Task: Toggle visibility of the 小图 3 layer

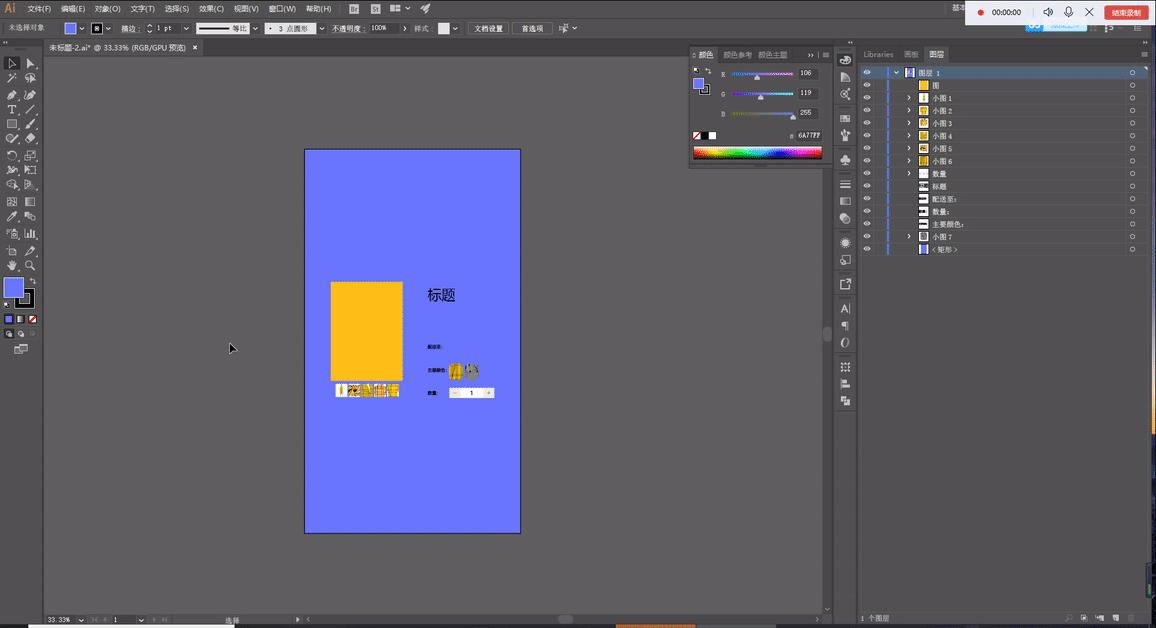Action: click(867, 123)
